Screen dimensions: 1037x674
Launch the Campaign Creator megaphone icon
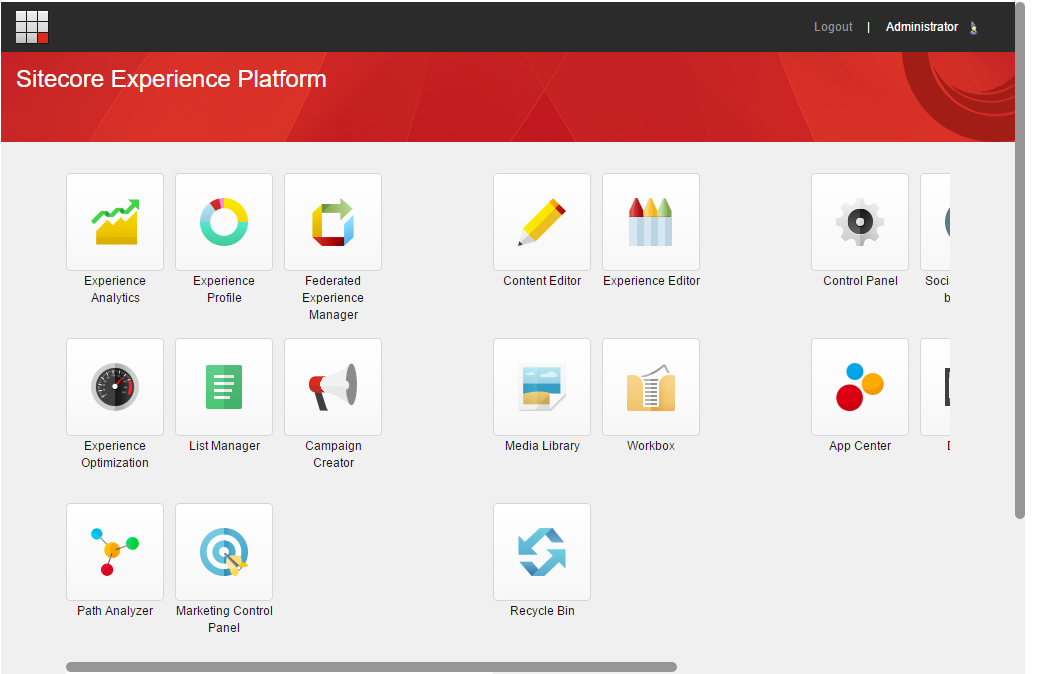pos(333,387)
